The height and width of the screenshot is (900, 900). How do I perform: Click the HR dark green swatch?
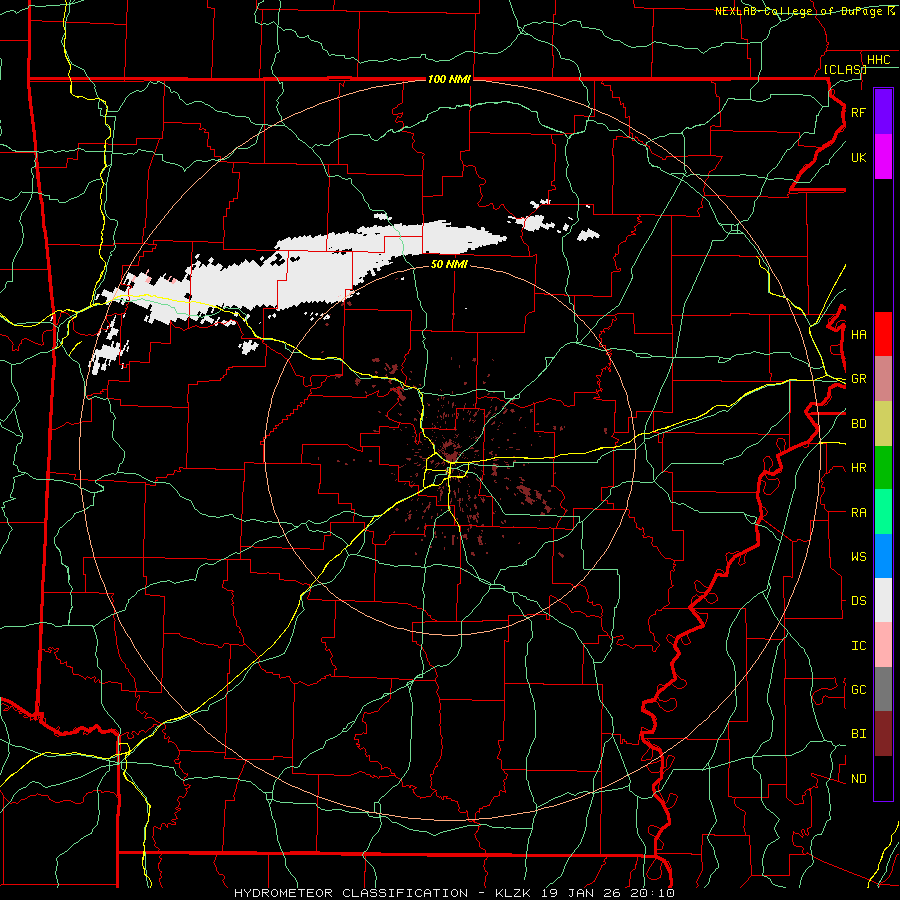tap(883, 467)
